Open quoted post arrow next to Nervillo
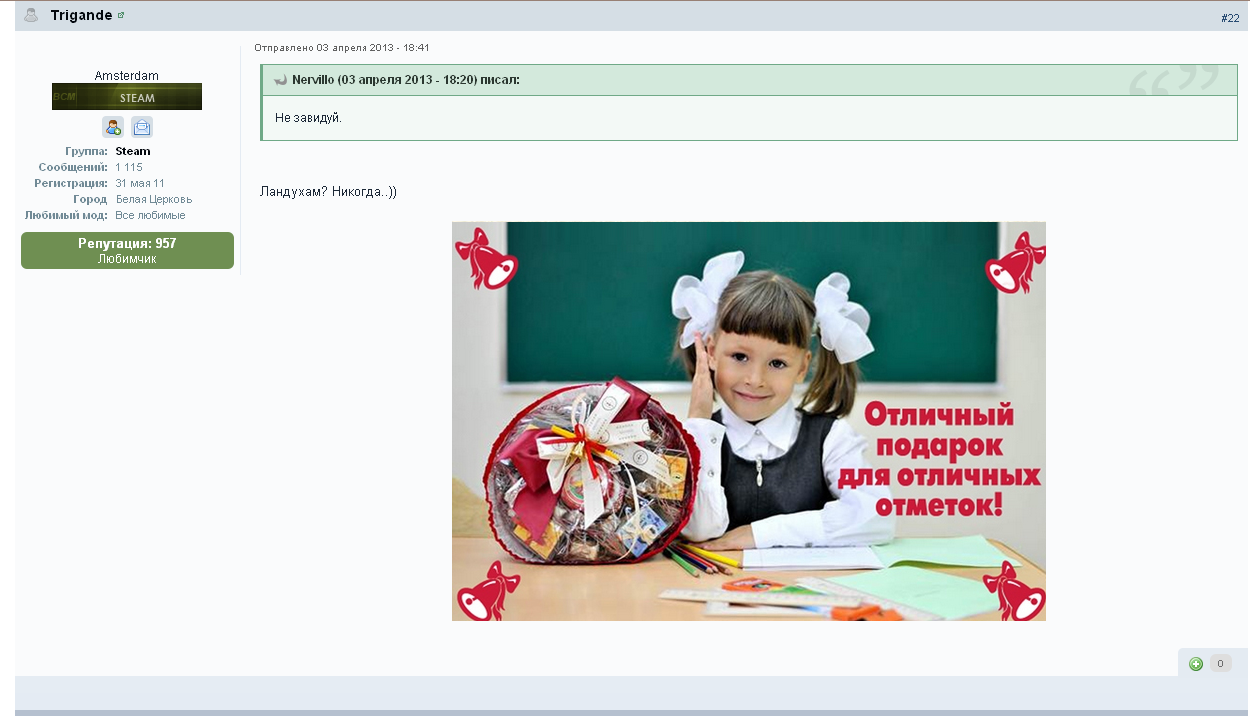Viewport: 1250px width, 716px height. pyautogui.click(x=281, y=80)
